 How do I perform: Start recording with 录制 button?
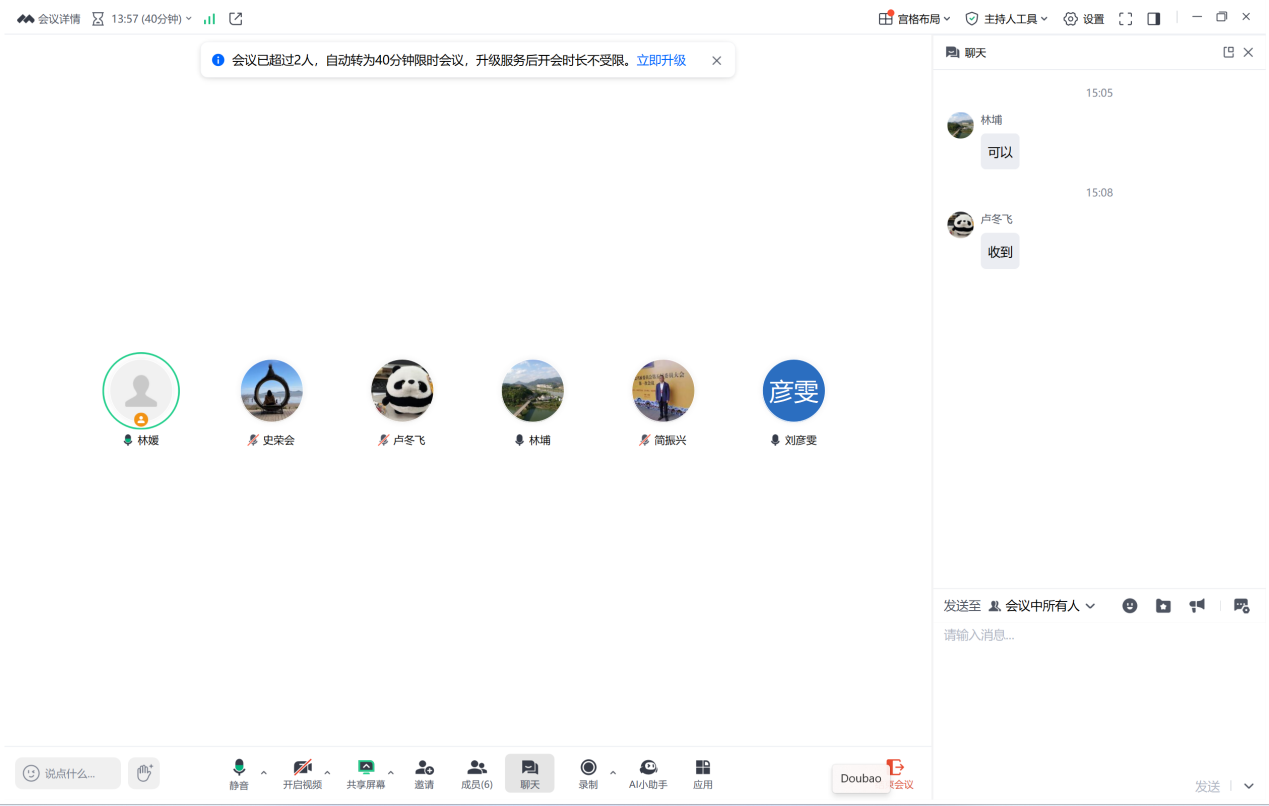coord(588,773)
